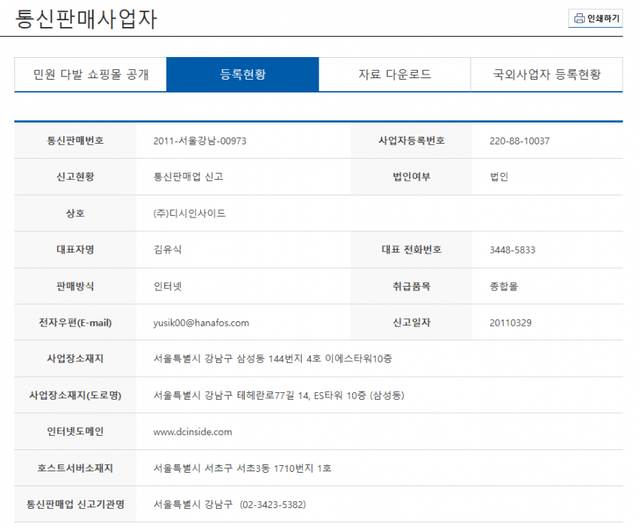Click the yusik00@hanafos.com email address
The image size is (640, 529).
[x=201, y=323]
